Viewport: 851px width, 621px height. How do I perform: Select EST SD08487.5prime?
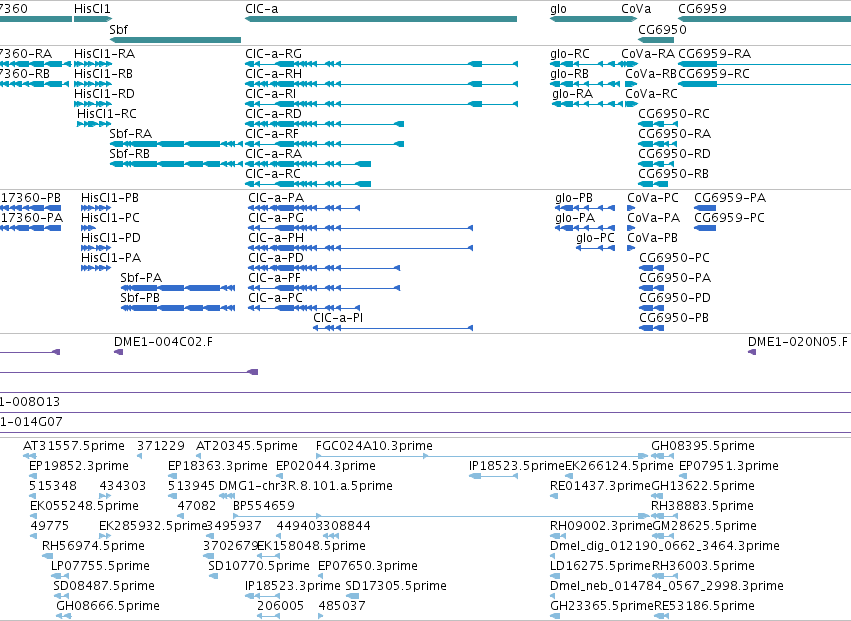104,586
